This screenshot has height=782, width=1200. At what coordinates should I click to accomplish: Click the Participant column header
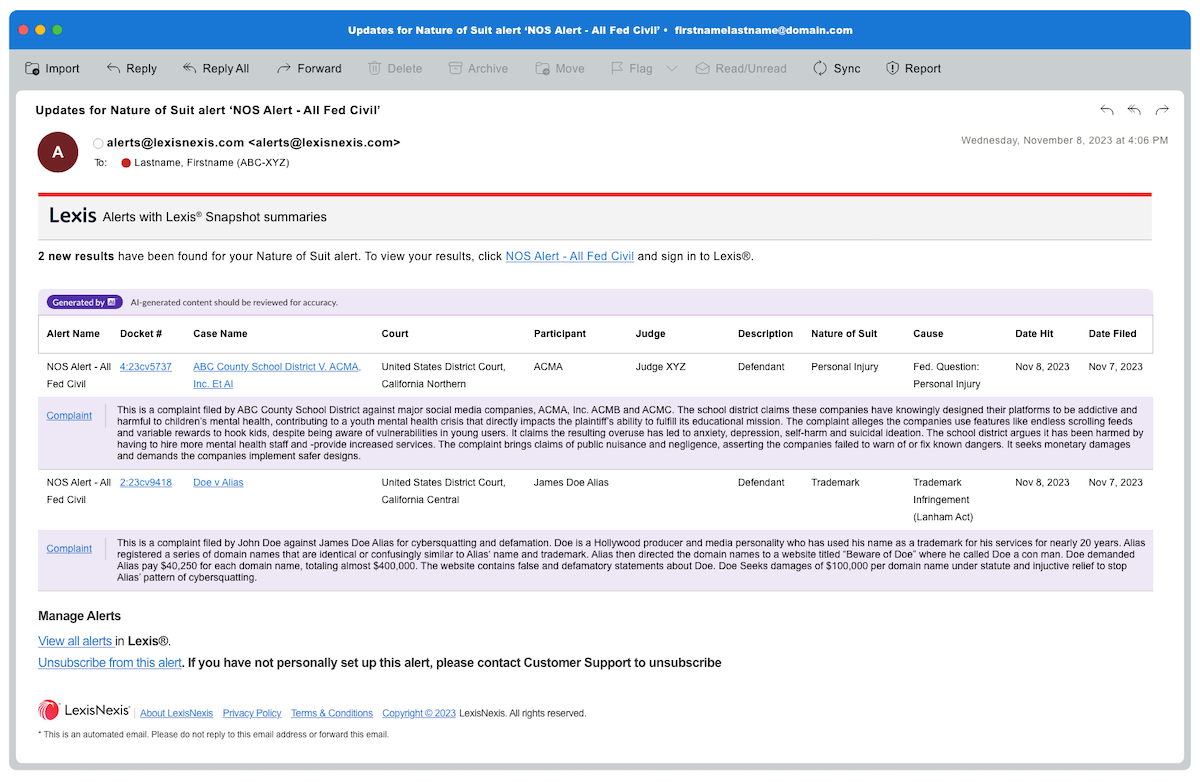pos(560,334)
